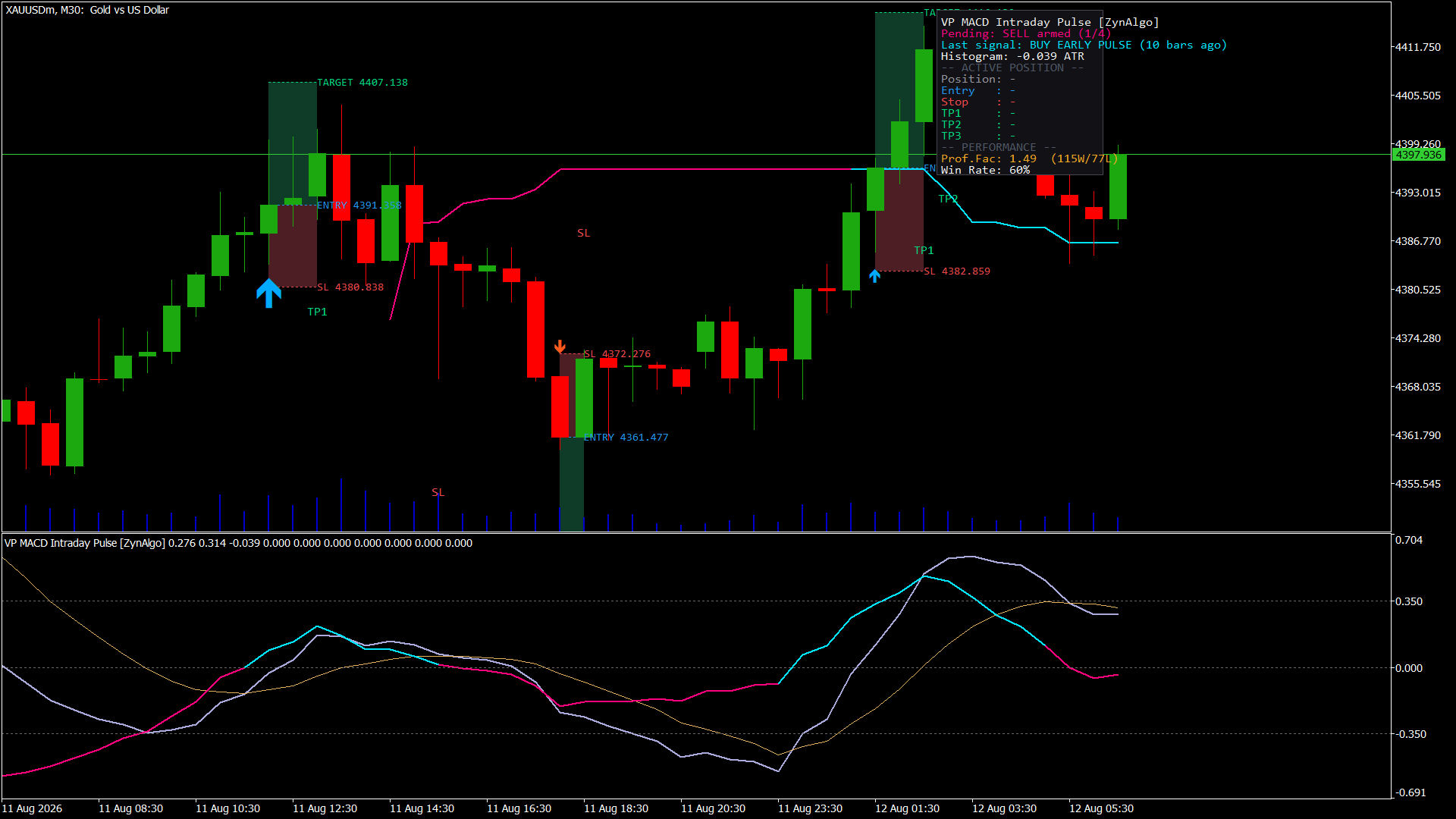Image resolution: width=1456 pixels, height=819 pixels.
Task: Click the small blue buy arrow near SL 4382.859
Action: coord(874,276)
